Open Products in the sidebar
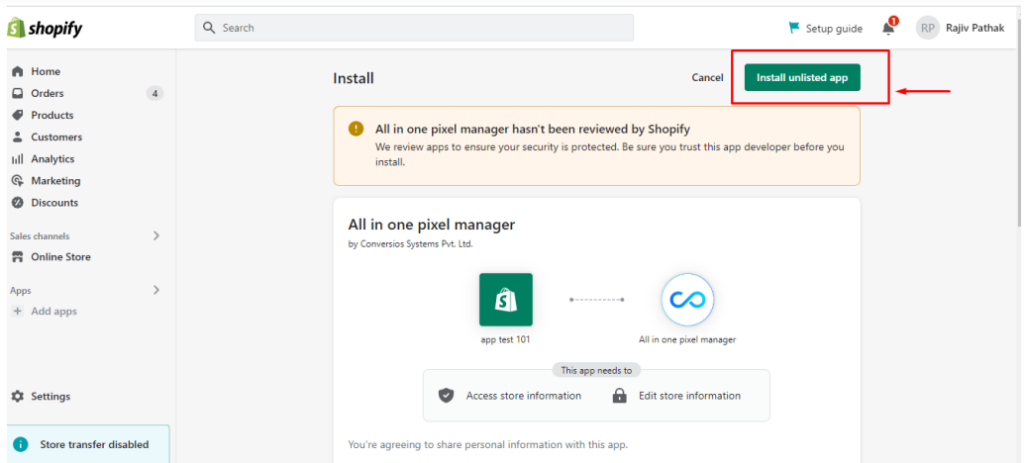The image size is (1024, 463). coord(51,115)
